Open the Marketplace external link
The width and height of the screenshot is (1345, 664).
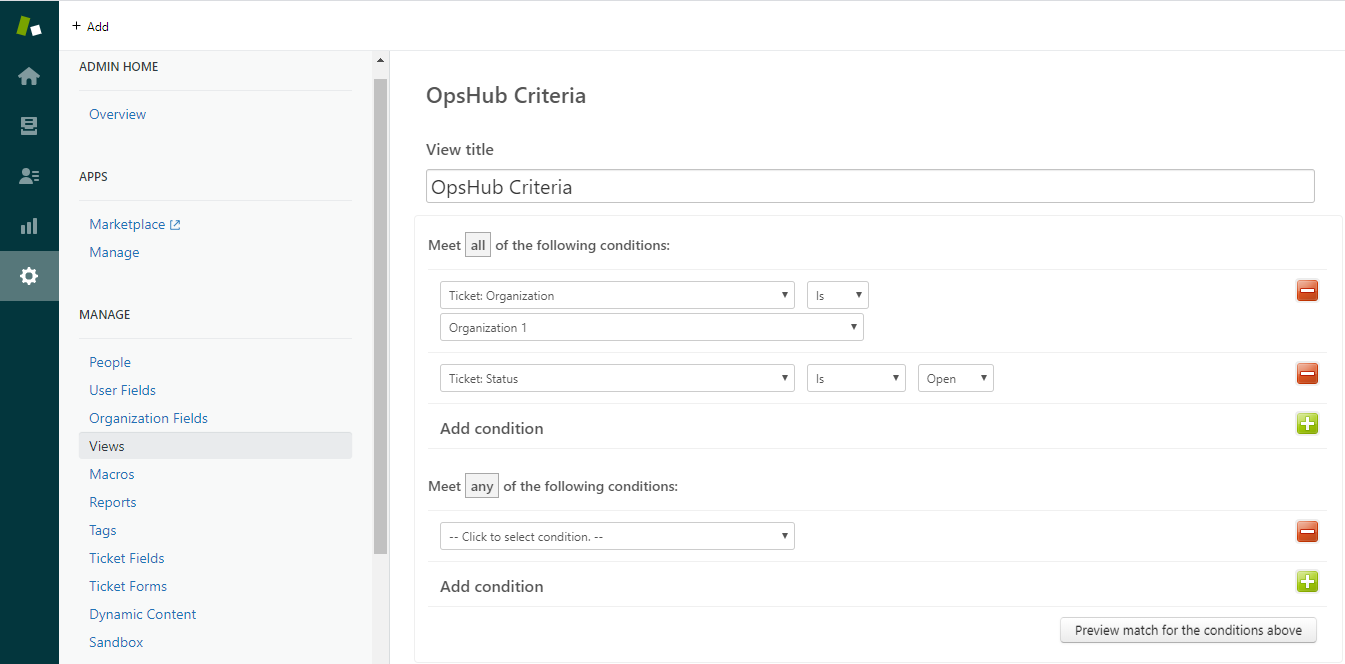(x=134, y=224)
